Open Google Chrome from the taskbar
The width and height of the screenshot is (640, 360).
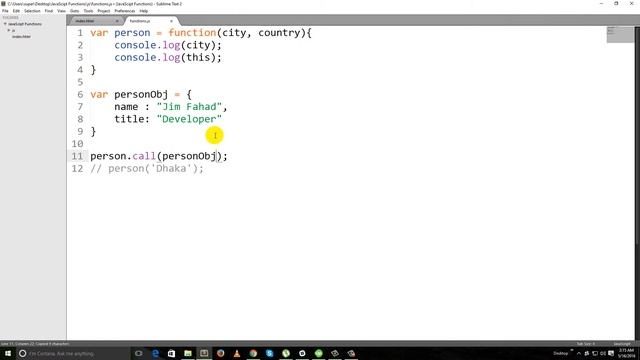[253, 353]
